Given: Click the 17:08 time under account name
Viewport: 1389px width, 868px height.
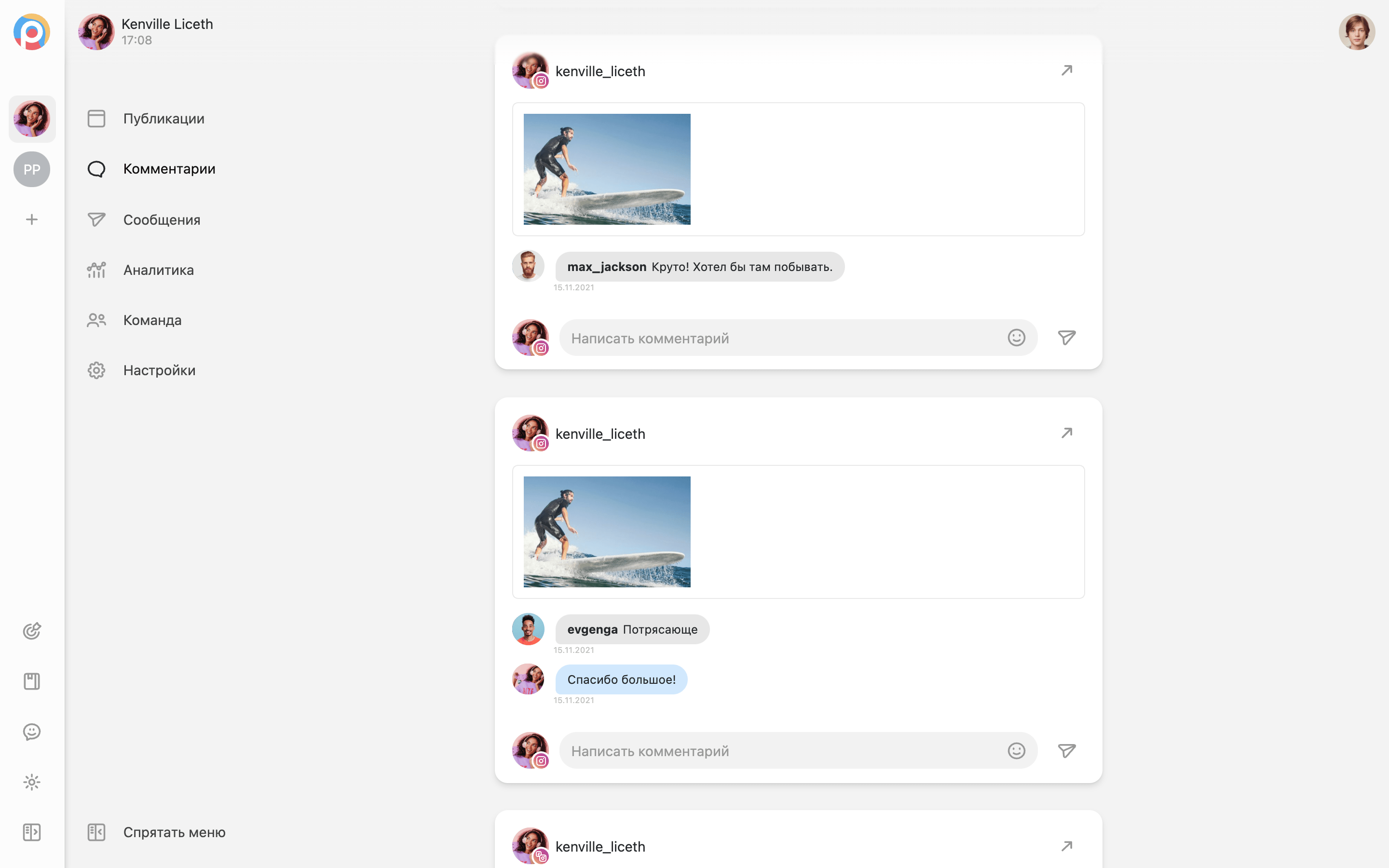Looking at the screenshot, I should pos(136,40).
